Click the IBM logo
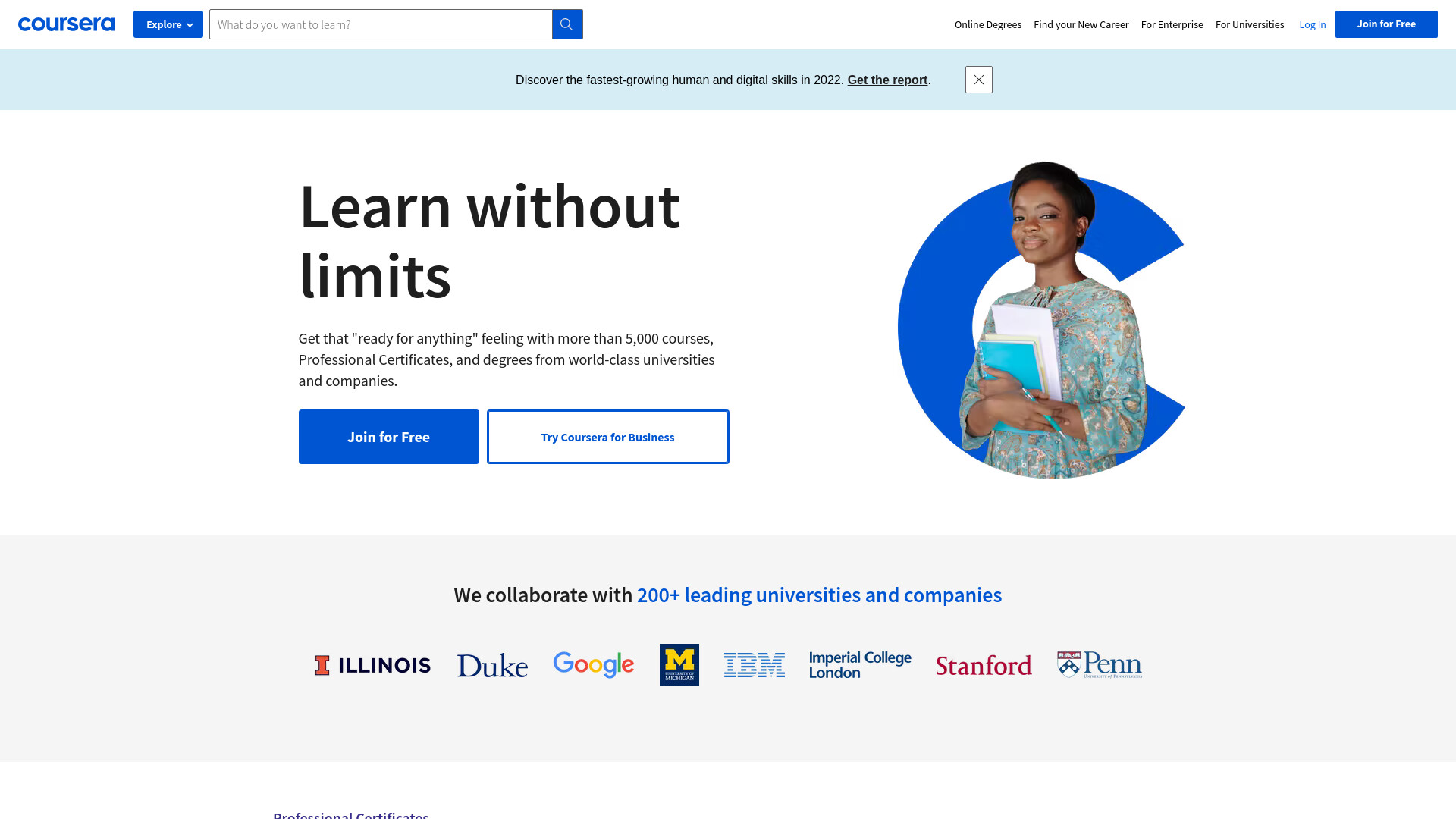The width and height of the screenshot is (1456, 819). tap(755, 665)
